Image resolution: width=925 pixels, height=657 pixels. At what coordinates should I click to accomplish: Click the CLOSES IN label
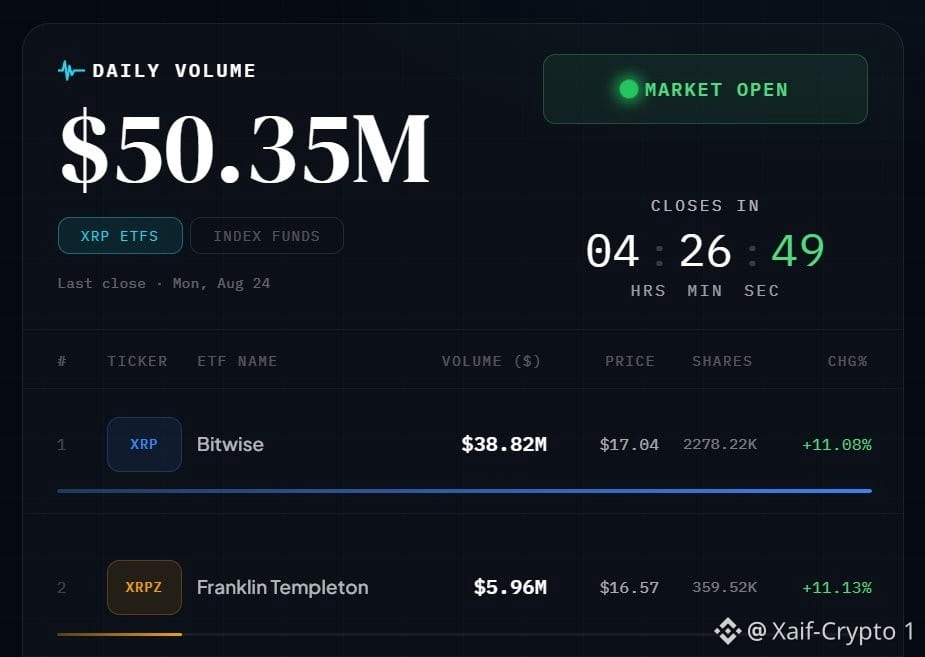point(705,206)
